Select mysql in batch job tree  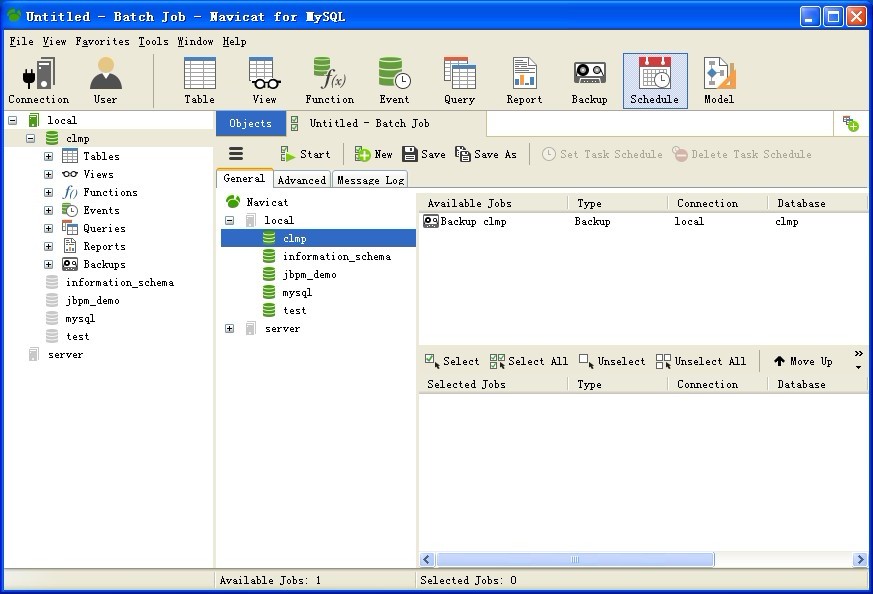click(x=297, y=293)
